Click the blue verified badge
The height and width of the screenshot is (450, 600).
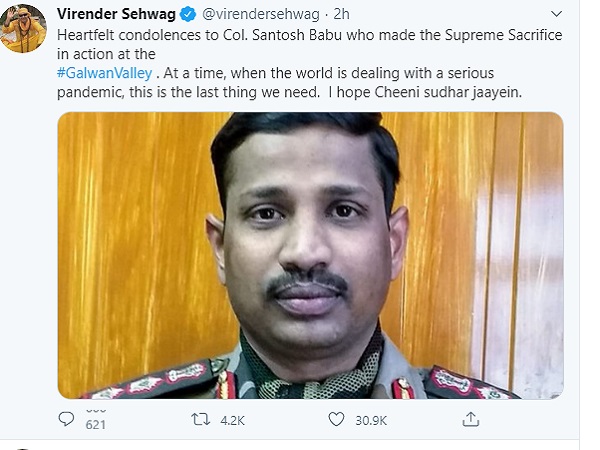[x=187, y=15]
